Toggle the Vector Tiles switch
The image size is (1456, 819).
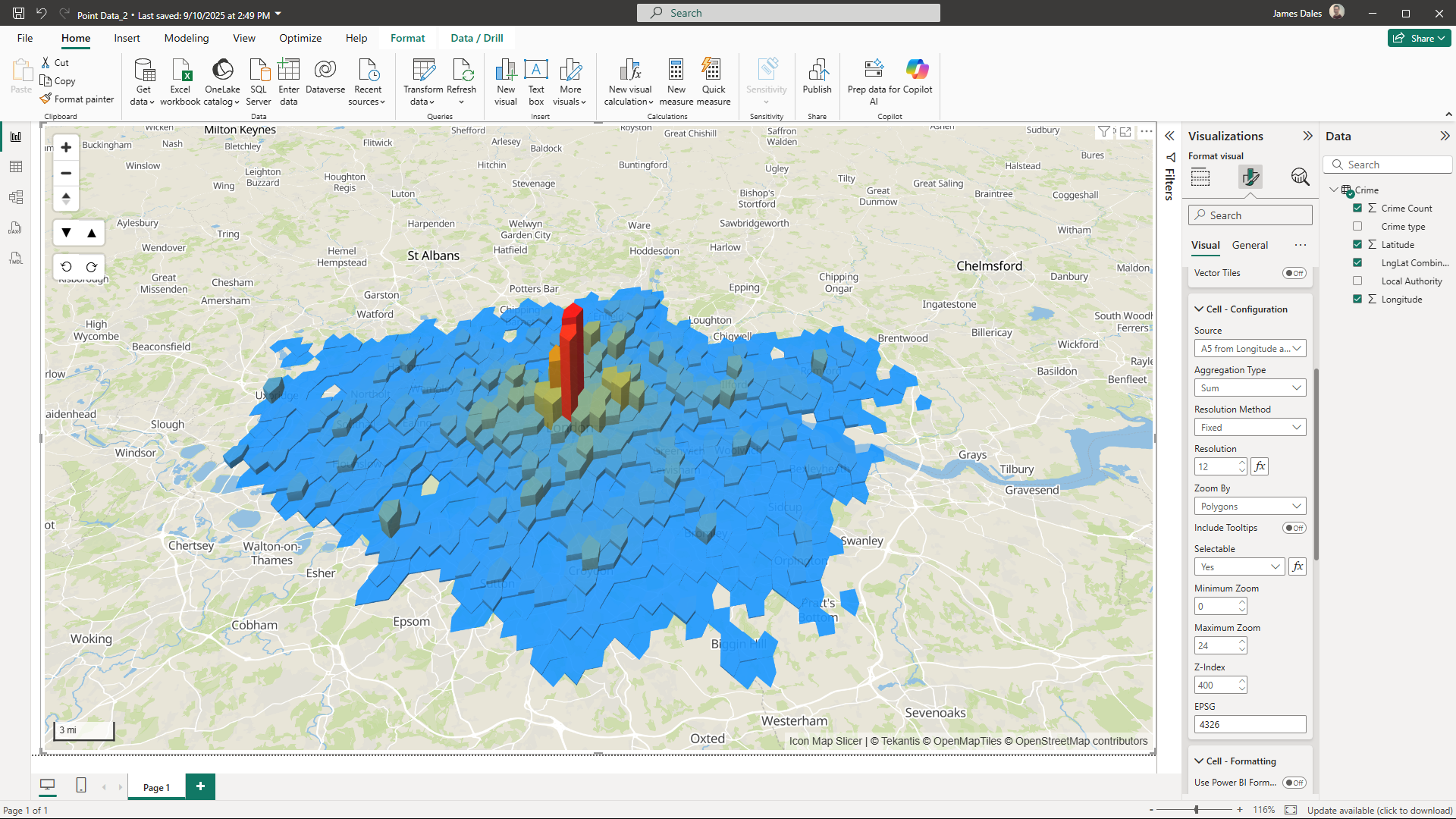click(1294, 273)
